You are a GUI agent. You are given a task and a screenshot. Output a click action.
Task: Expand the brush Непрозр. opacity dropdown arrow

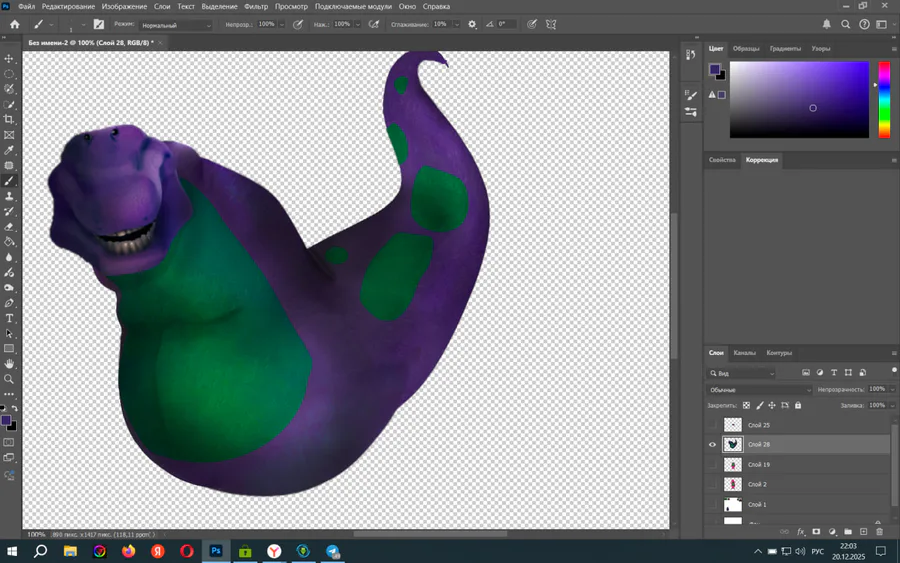[282, 25]
